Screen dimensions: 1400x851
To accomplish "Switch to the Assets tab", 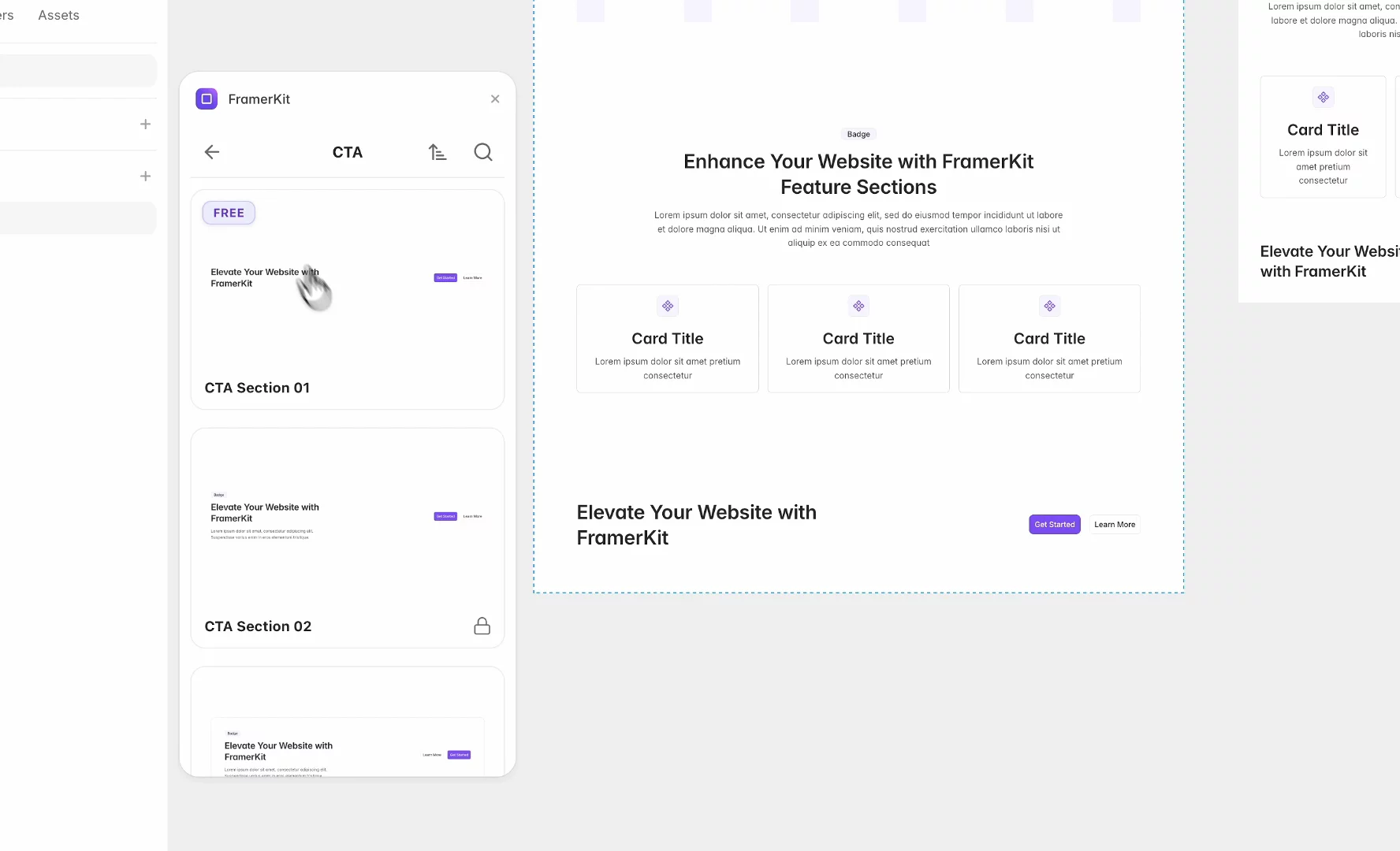I will tap(58, 15).
